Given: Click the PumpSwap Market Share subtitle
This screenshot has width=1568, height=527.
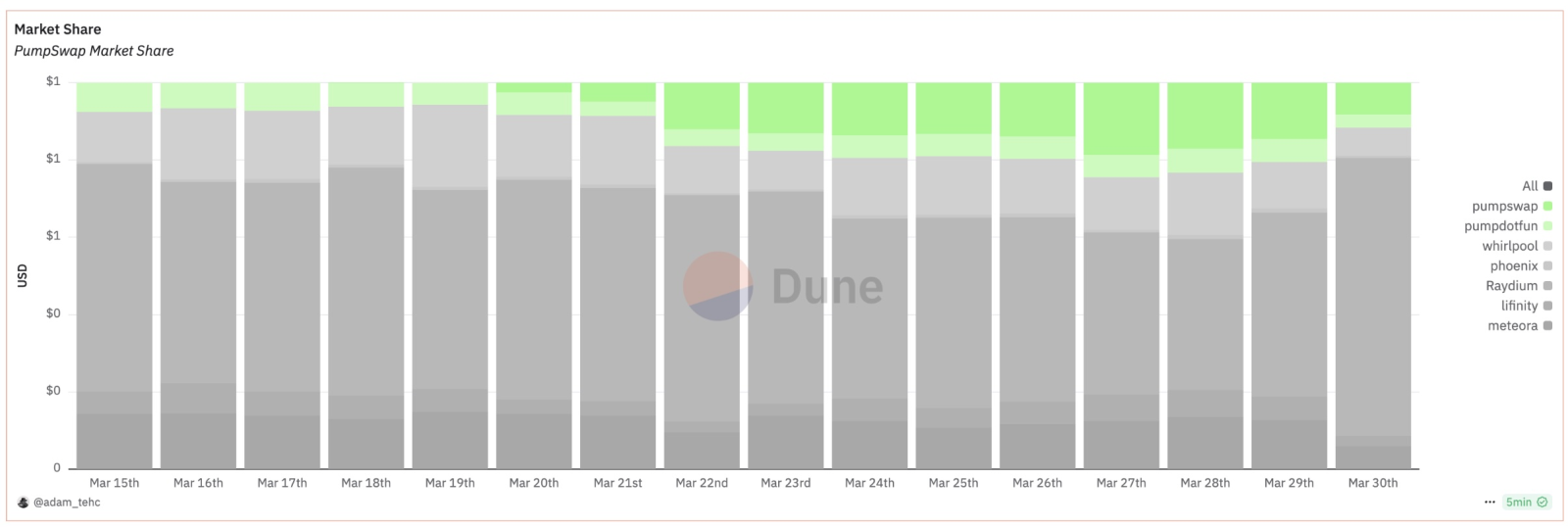Looking at the screenshot, I should (94, 51).
